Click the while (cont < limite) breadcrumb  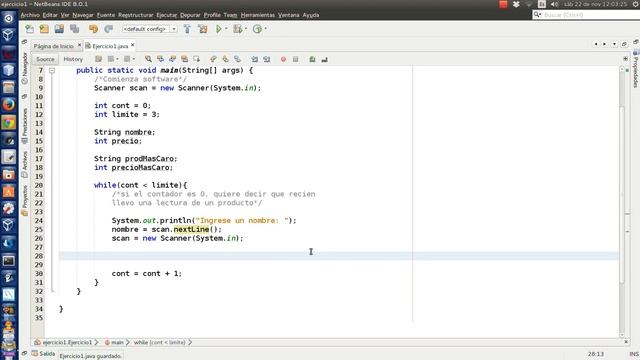(x=160, y=342)
